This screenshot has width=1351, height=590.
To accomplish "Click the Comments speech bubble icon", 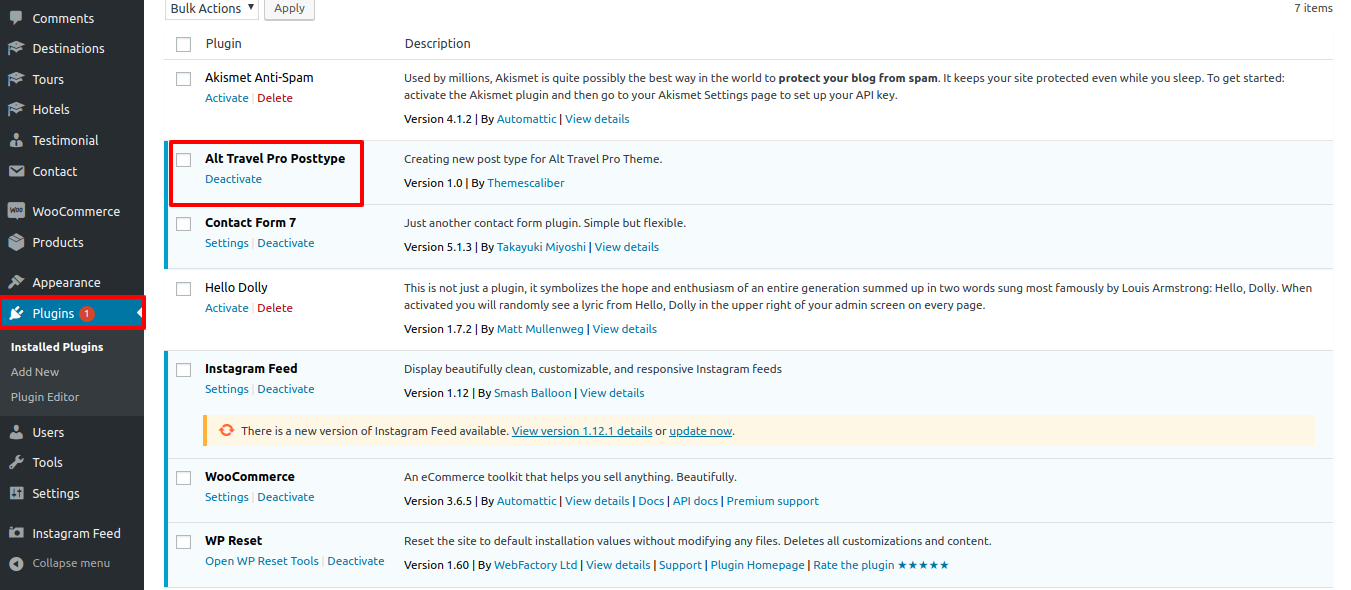I will click(16, 18).
